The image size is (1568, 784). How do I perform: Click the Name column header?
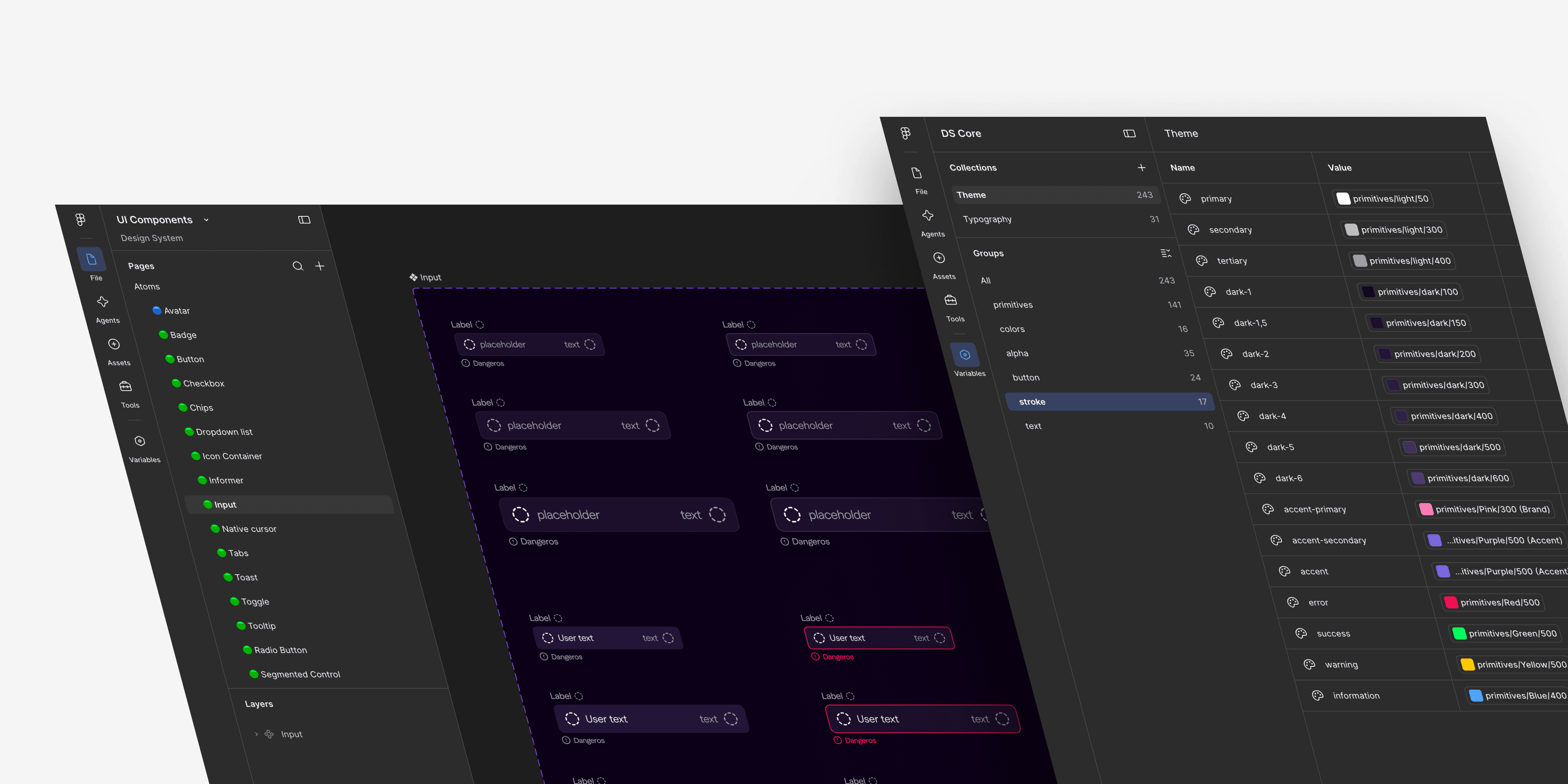pos(1182,167)
